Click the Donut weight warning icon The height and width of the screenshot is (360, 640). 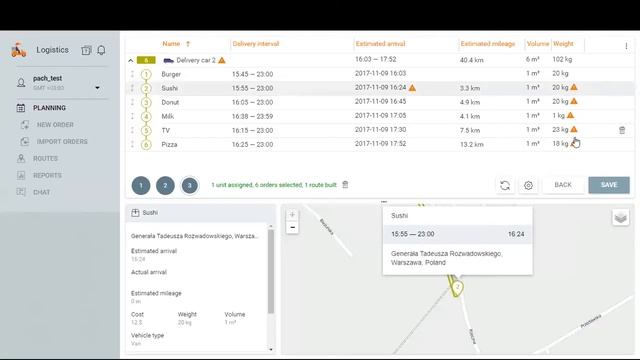click(574, 101)
